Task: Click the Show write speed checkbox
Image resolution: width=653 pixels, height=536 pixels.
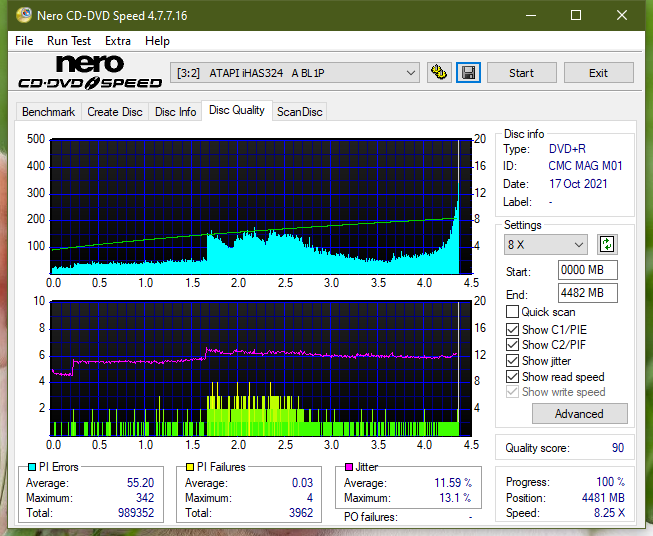Action: coord(512,392)
